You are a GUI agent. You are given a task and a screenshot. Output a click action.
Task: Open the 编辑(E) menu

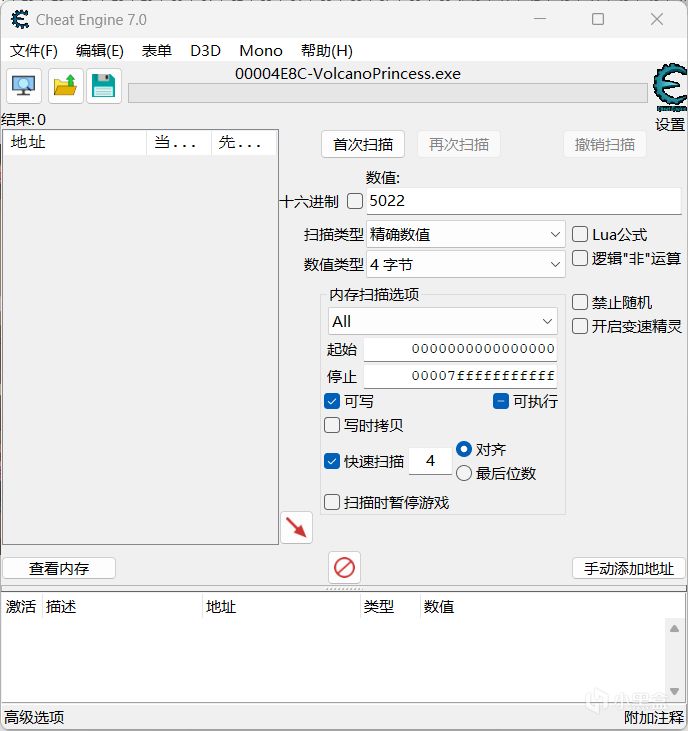pos(100,50)
